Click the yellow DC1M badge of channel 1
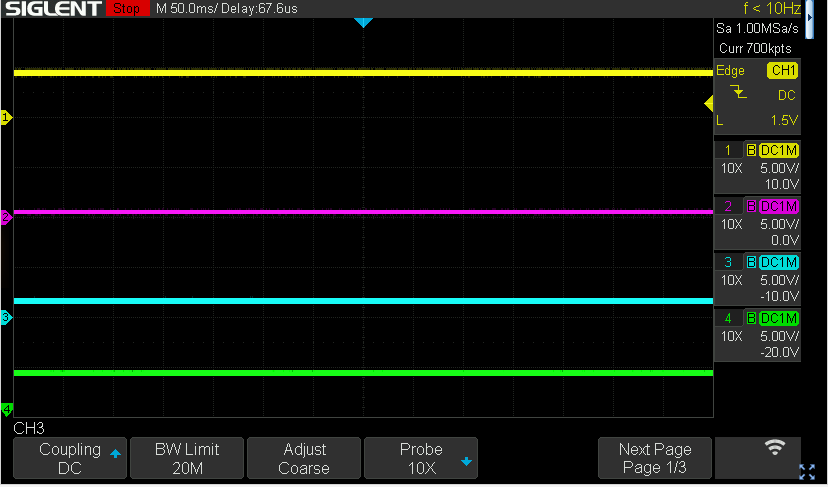 pos(779,151)
